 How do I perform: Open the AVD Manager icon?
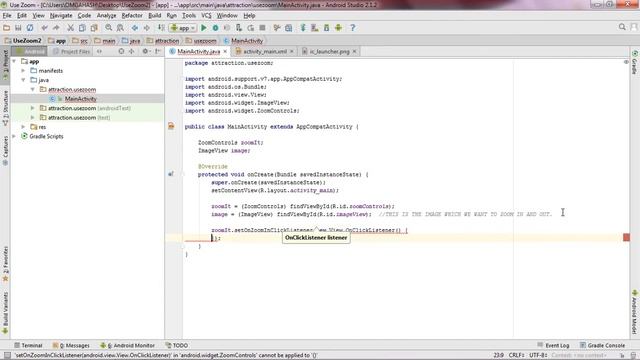click(x=315, y=28)
